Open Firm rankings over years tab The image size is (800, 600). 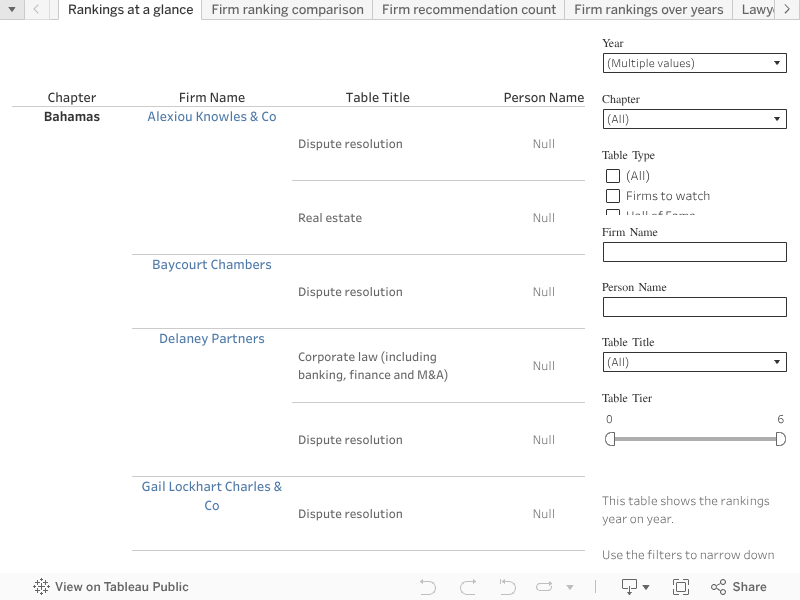[648, 10]
